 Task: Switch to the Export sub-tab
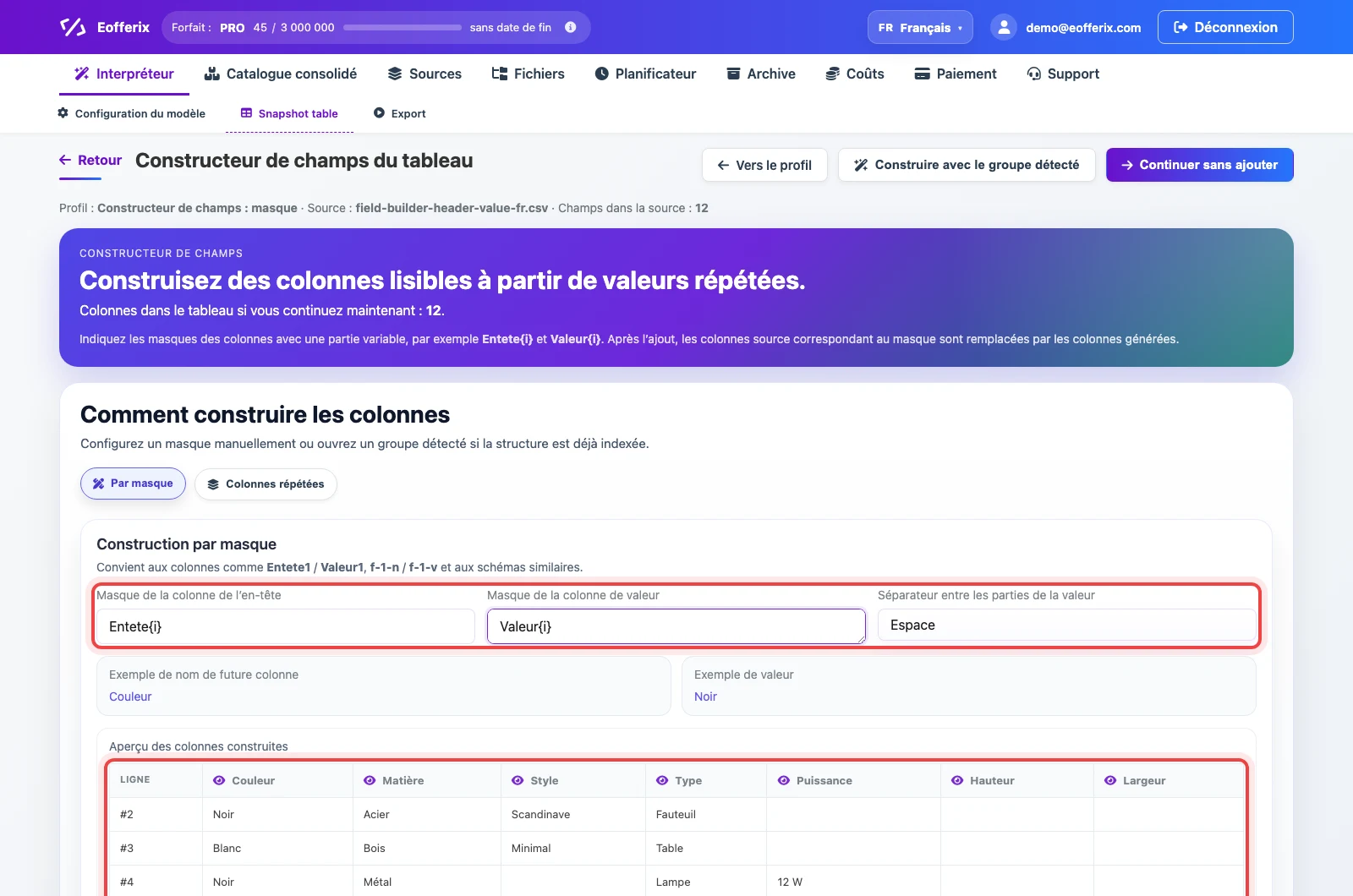point(400,113)
